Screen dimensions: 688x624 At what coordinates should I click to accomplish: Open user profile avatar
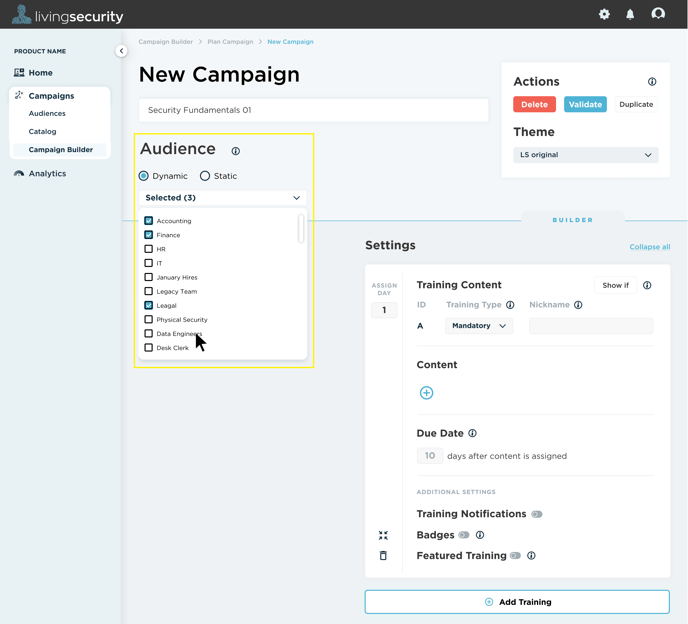[x=658, y=14]
